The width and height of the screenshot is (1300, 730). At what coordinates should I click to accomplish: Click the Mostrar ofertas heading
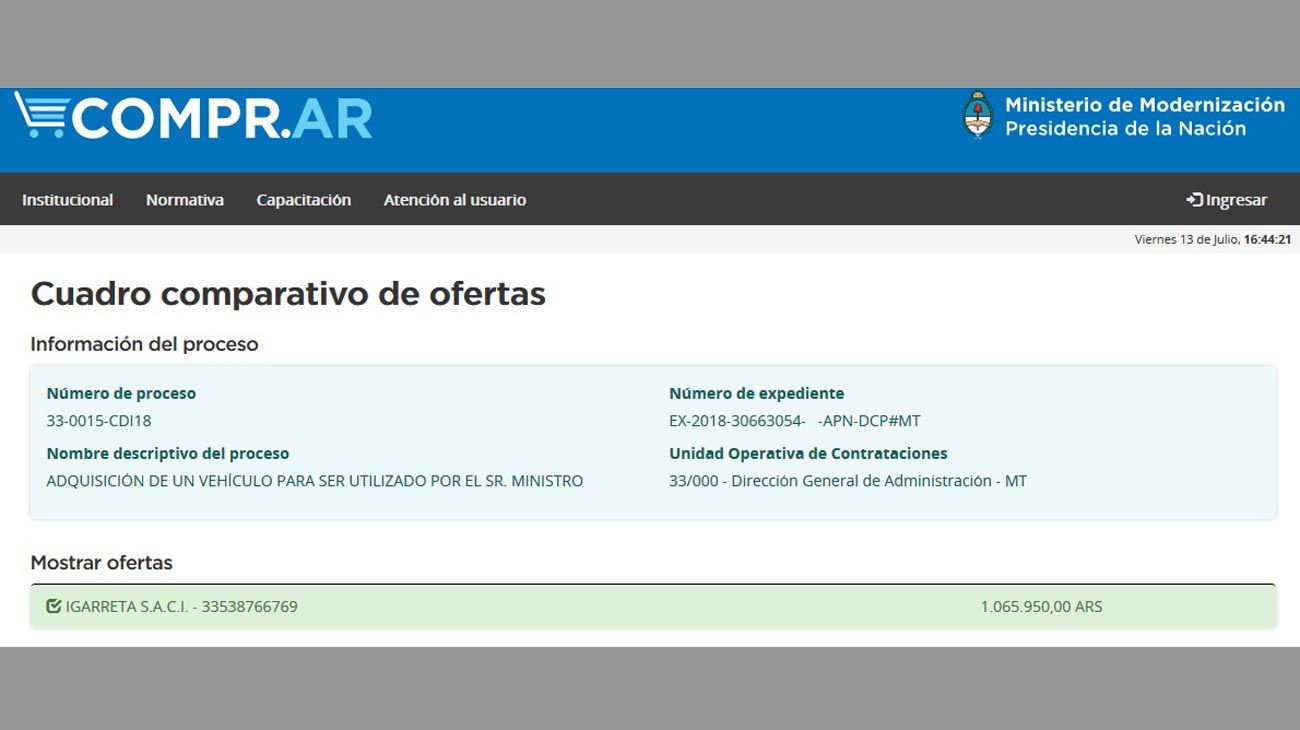pyautogui.click(x=102, y=563)
